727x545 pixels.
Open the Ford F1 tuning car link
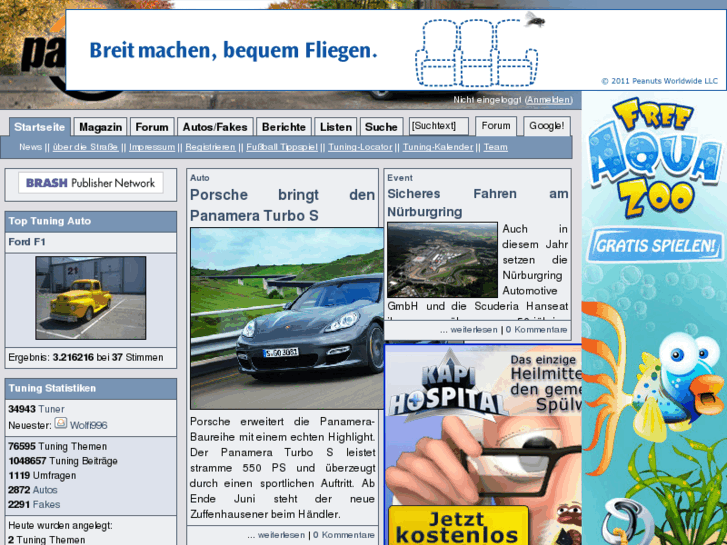point(27,242)
